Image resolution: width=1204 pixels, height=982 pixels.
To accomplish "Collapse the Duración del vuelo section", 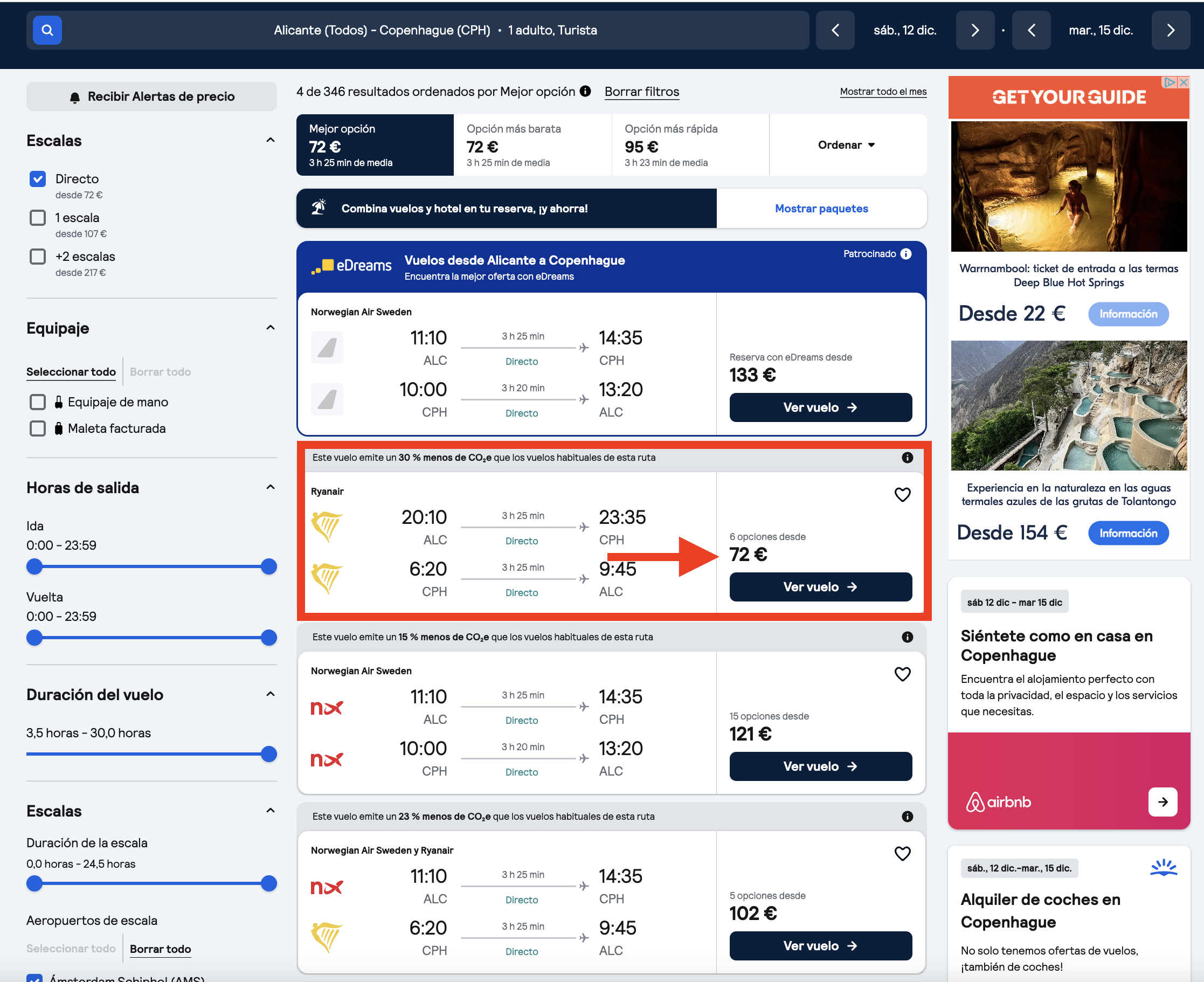I will [x=271, y=694].
